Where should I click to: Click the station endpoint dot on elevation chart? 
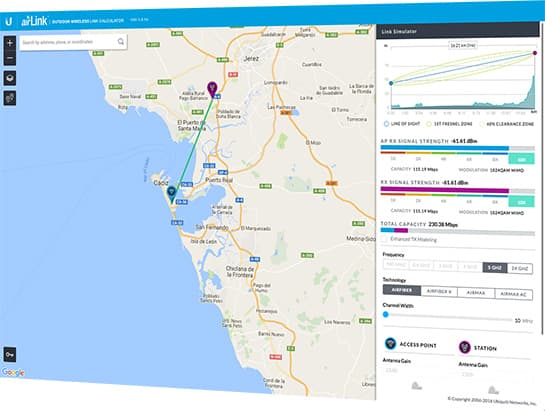535,53
